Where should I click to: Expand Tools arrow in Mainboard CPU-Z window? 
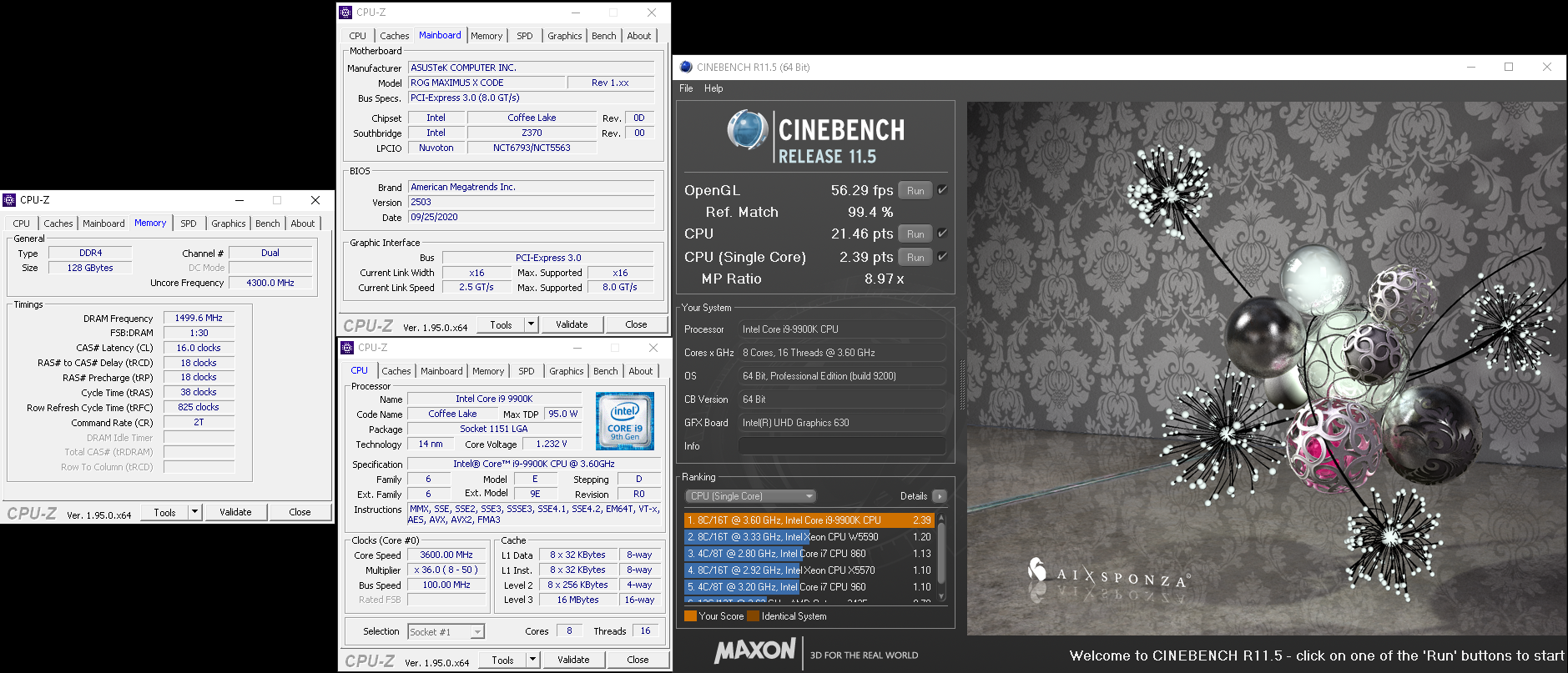pos(531,324)
